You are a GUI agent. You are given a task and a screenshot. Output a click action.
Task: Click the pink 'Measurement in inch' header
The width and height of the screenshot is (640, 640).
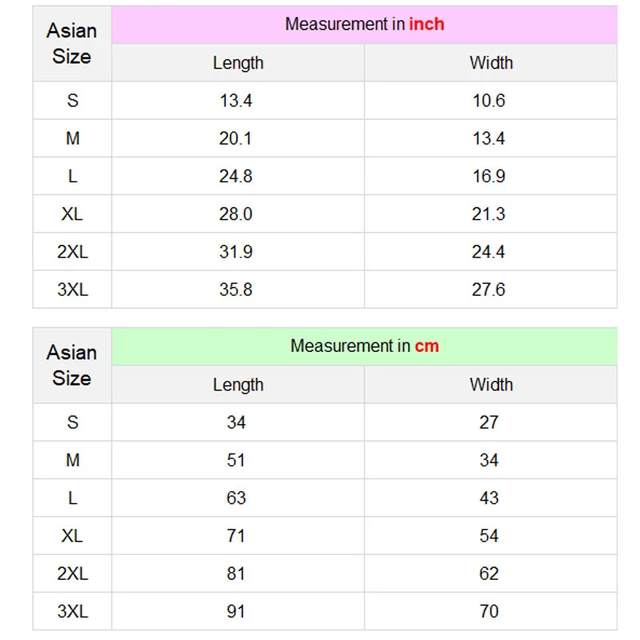click(364, 24)
